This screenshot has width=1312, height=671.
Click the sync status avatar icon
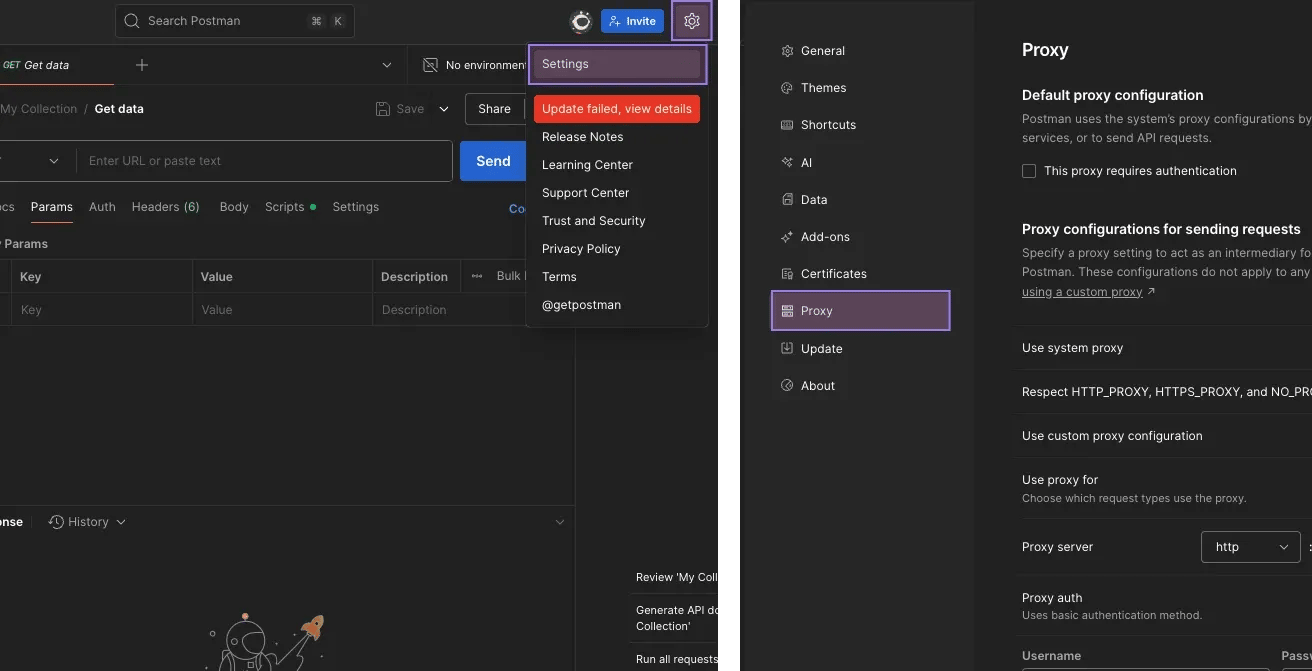point(581,21)
